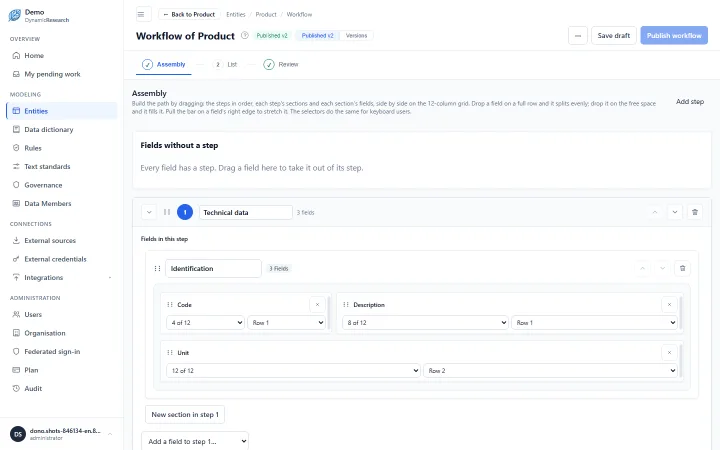Image resolution: width=720 pixels, height=450 pixels.
Task: Open the Text standards page
Action: pyautogui.click(x=62, y=166)
